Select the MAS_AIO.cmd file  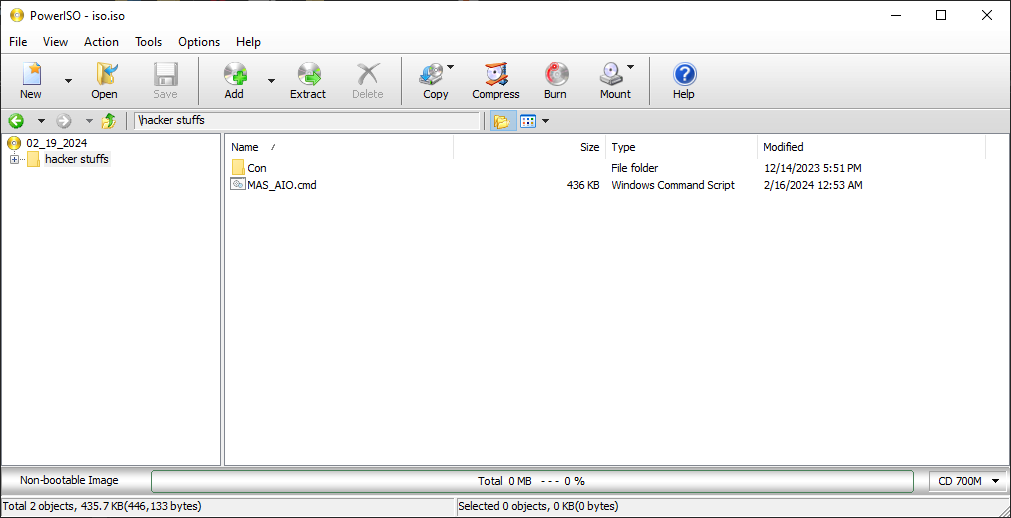point(282,185)
